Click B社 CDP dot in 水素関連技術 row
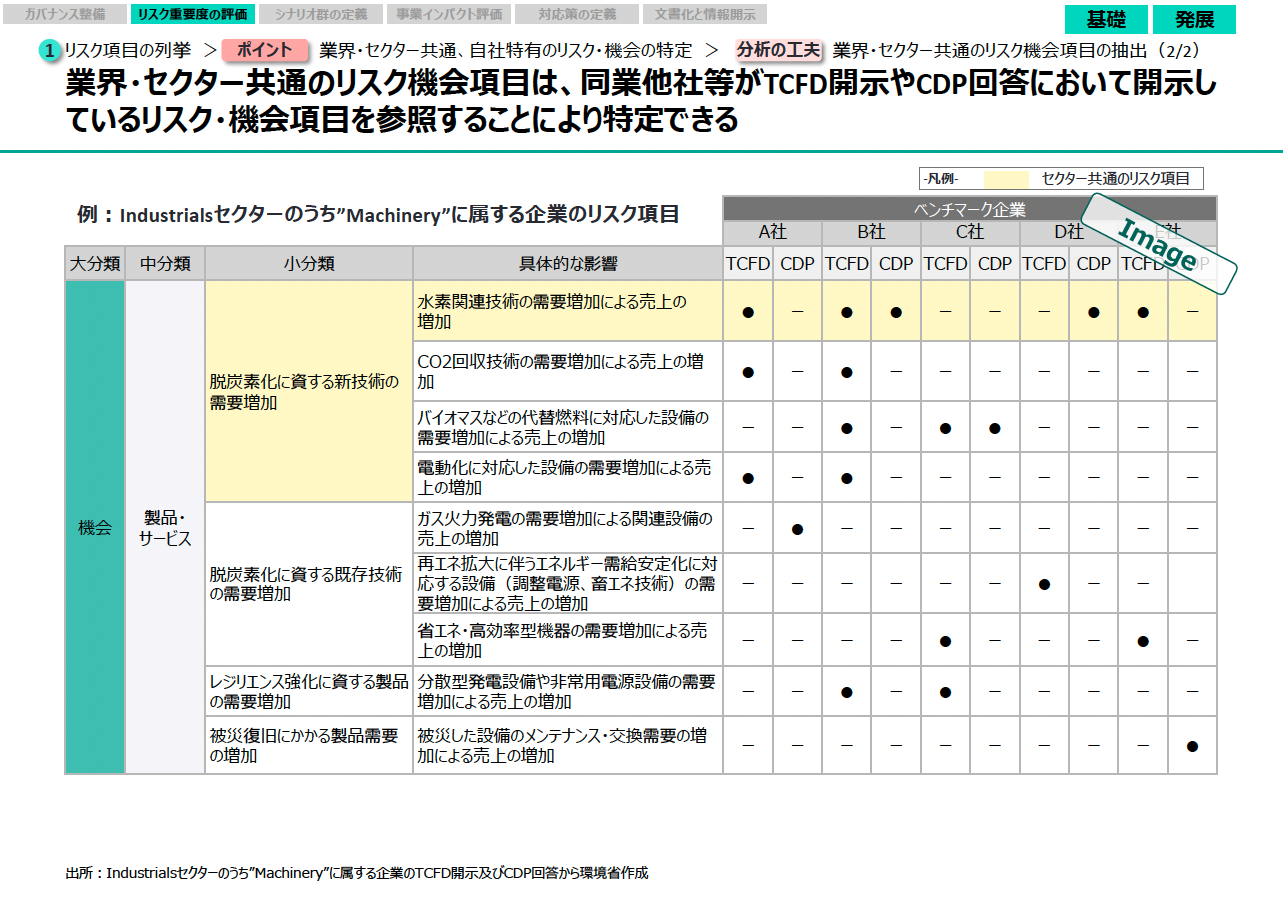The image size is (1283, 909). coord(896,312)
